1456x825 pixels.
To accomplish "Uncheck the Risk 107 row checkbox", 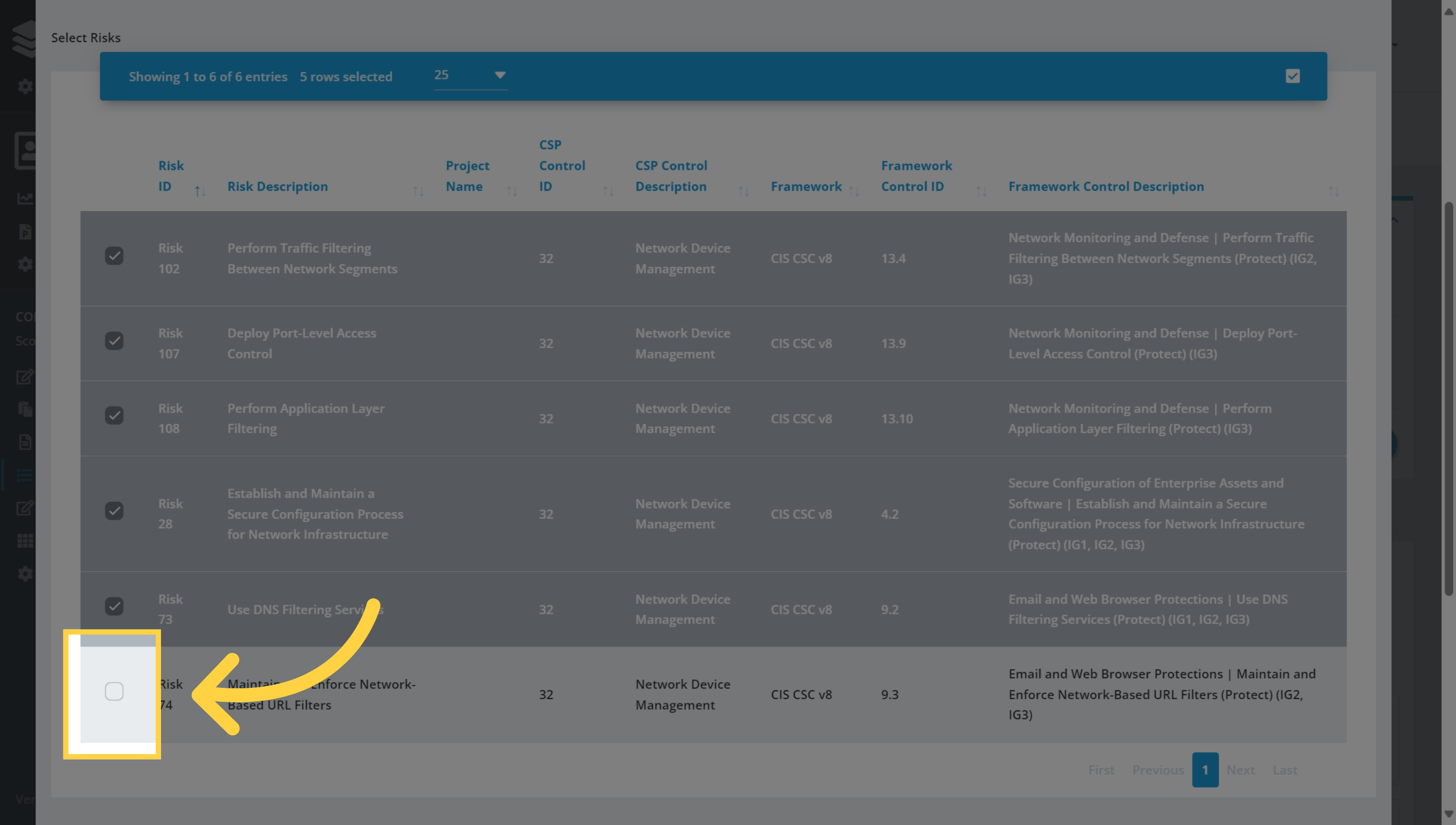I will pos(114,340).
